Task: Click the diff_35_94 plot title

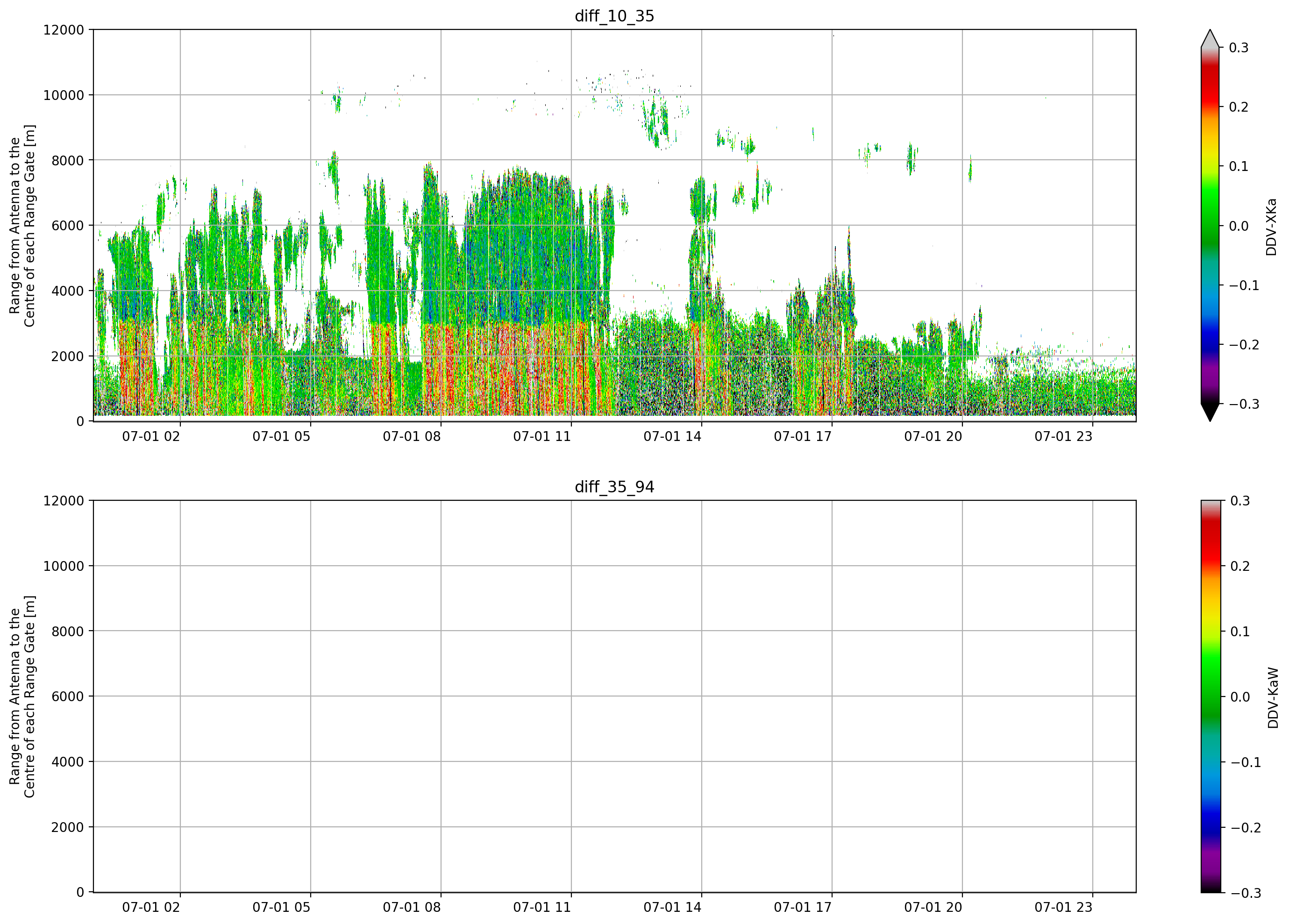Action: [614, 487]
